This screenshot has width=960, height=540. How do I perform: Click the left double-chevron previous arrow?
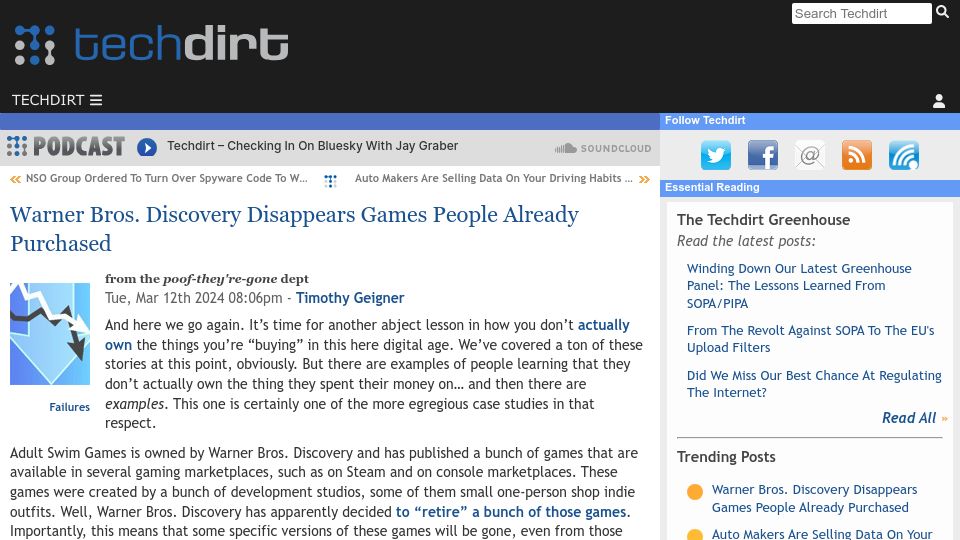tap(15, 179)
